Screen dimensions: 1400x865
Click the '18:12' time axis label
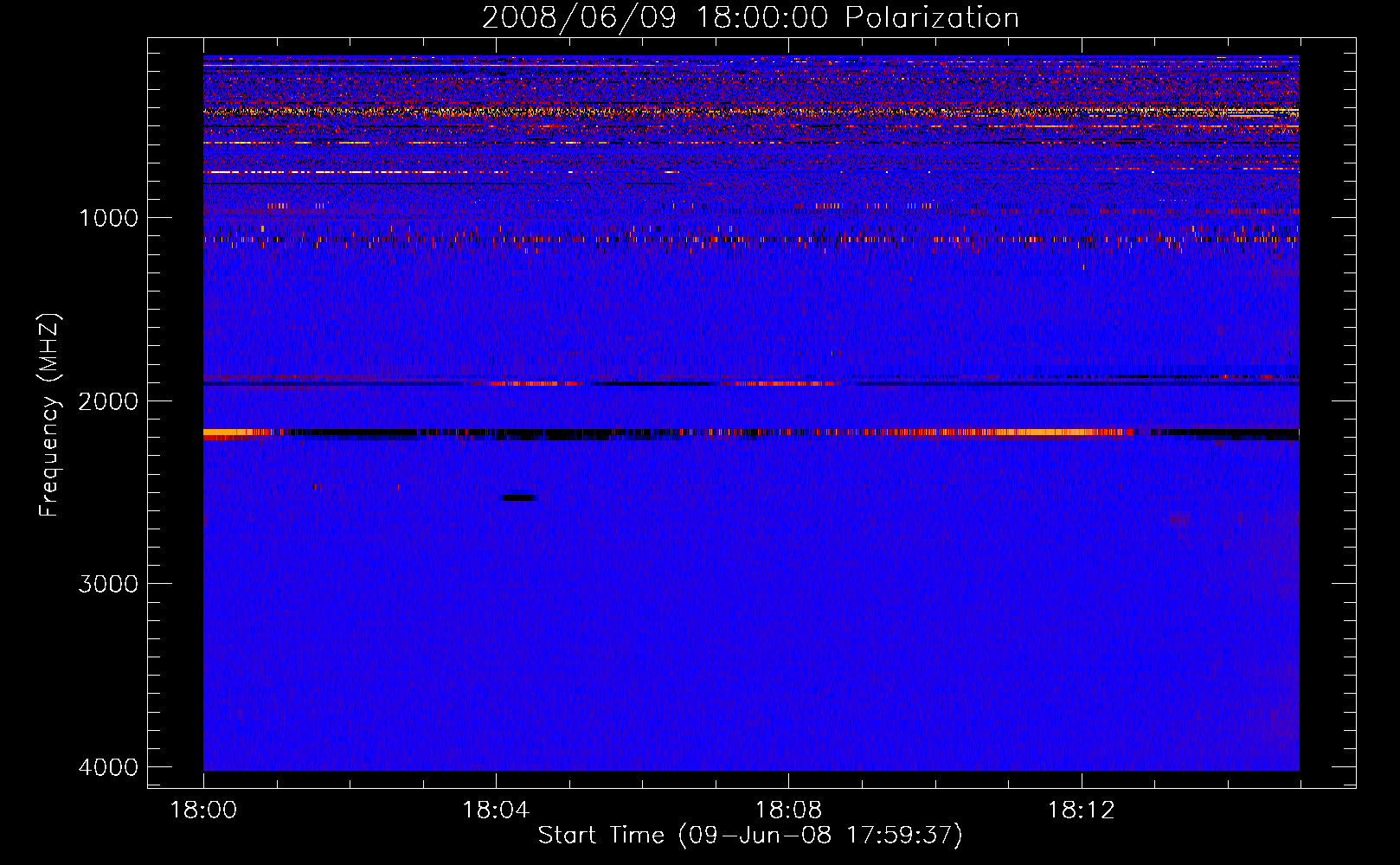coord(1082,811)
